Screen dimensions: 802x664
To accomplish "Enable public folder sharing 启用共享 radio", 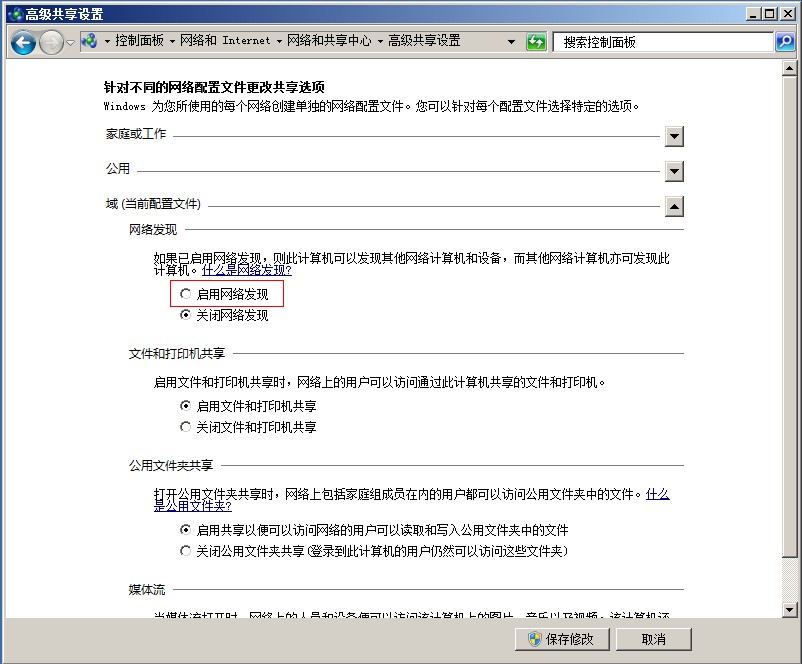I will (x=185, y=529).
